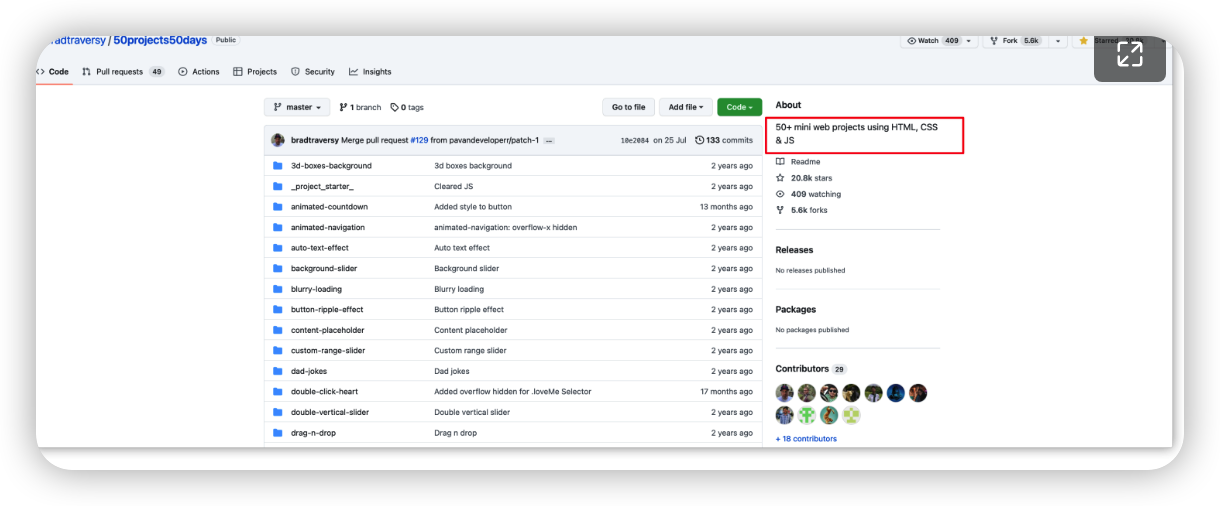Click the folder icon for _project_starter_
Screen dimensions: 1220x506
(x=278, y=186)
